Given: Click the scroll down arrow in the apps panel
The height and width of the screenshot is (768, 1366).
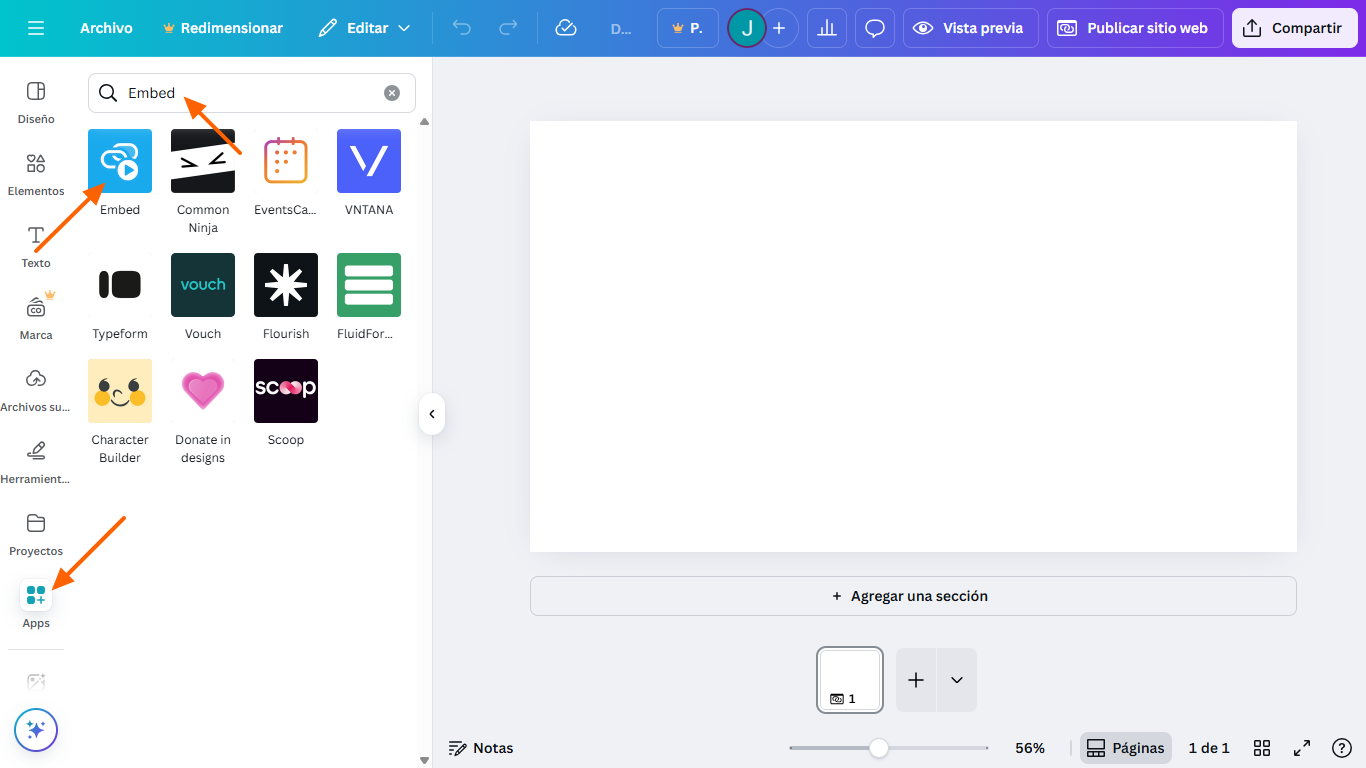Looking at the screenshot, I should coord(424,760).
